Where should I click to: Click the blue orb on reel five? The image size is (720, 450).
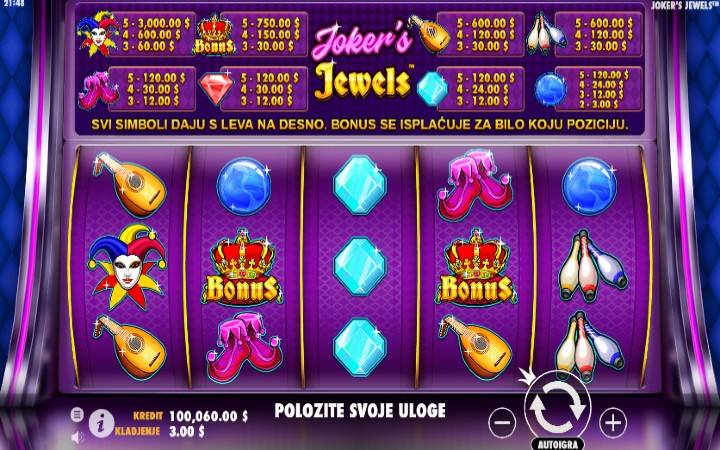click(590, 186)
